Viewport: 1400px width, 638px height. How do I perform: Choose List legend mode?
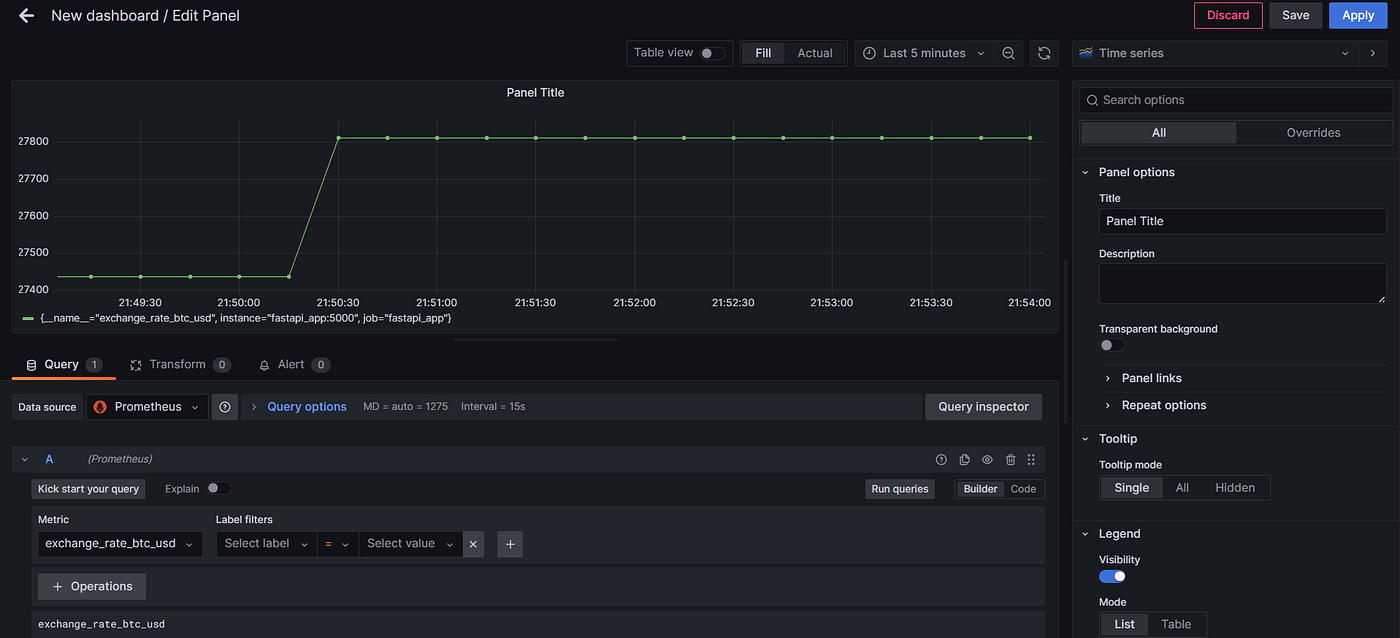[x=1125, y=624]
